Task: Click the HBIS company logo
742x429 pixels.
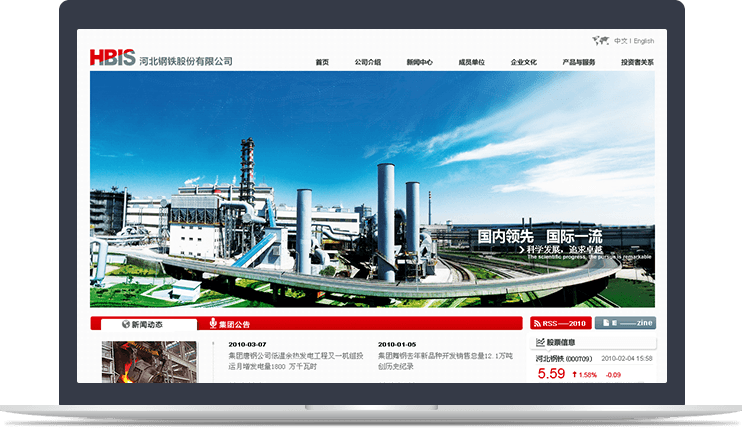Action: click(x=112, y=58)
